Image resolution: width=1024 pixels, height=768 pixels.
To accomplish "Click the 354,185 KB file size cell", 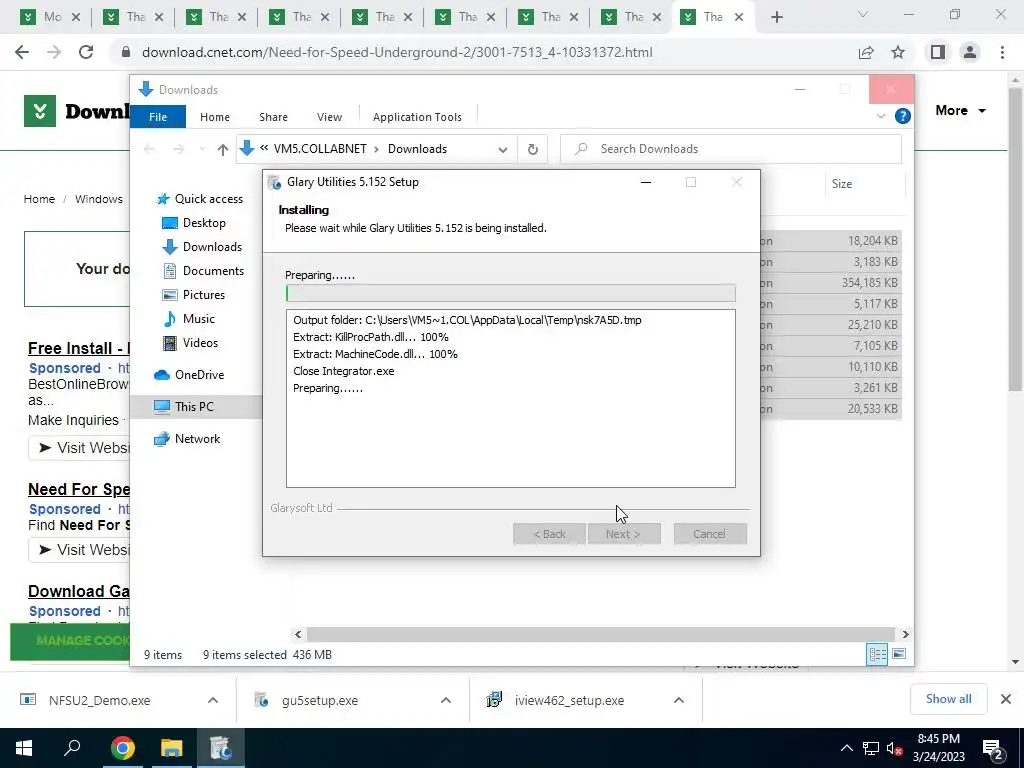I will pyautogui.click(x=869, y=283).
